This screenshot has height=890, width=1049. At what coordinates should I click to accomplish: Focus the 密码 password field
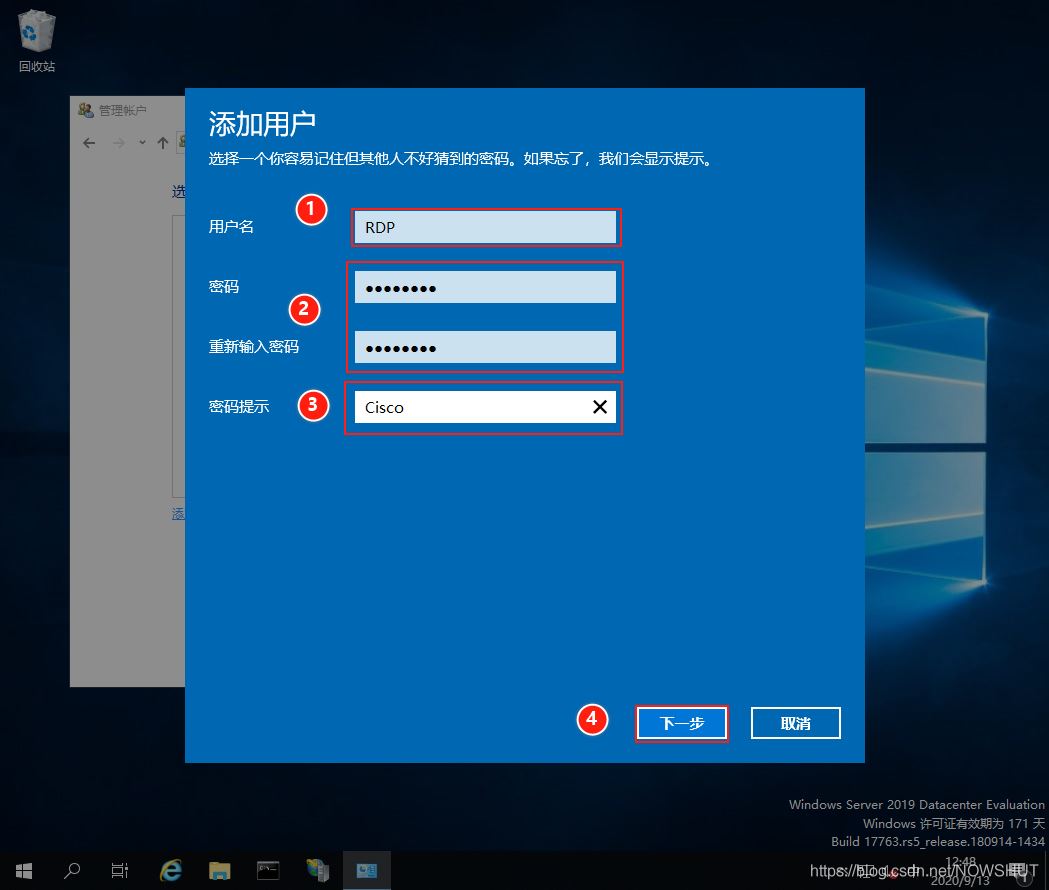pos(485,288)
